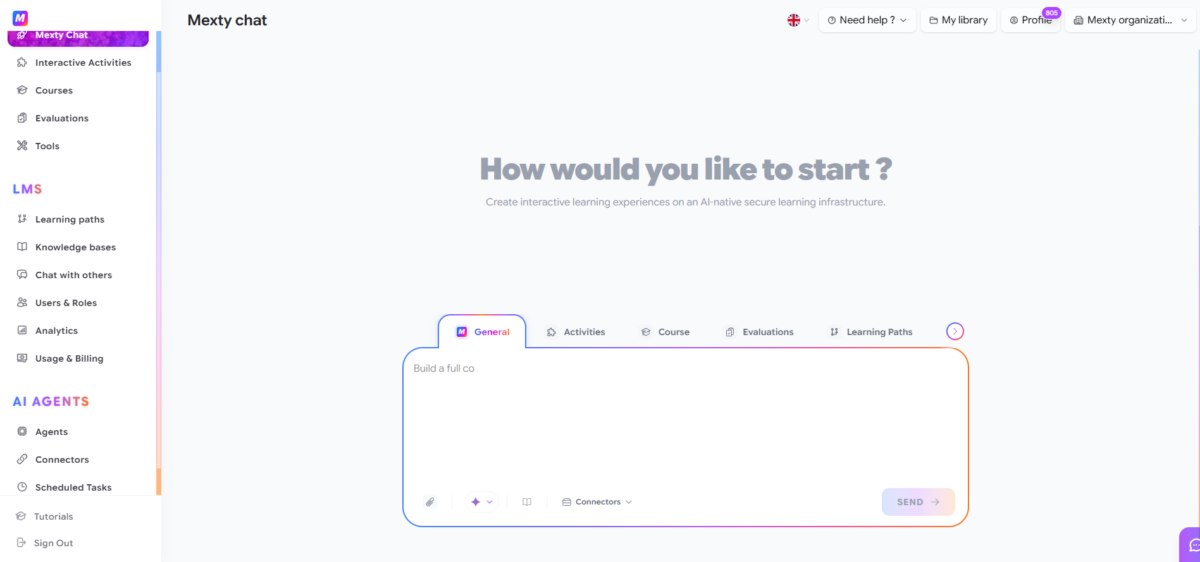Show more tabs with the circular arrow
The width and height of the screenshot is (1200, 562).
(955, 332)
